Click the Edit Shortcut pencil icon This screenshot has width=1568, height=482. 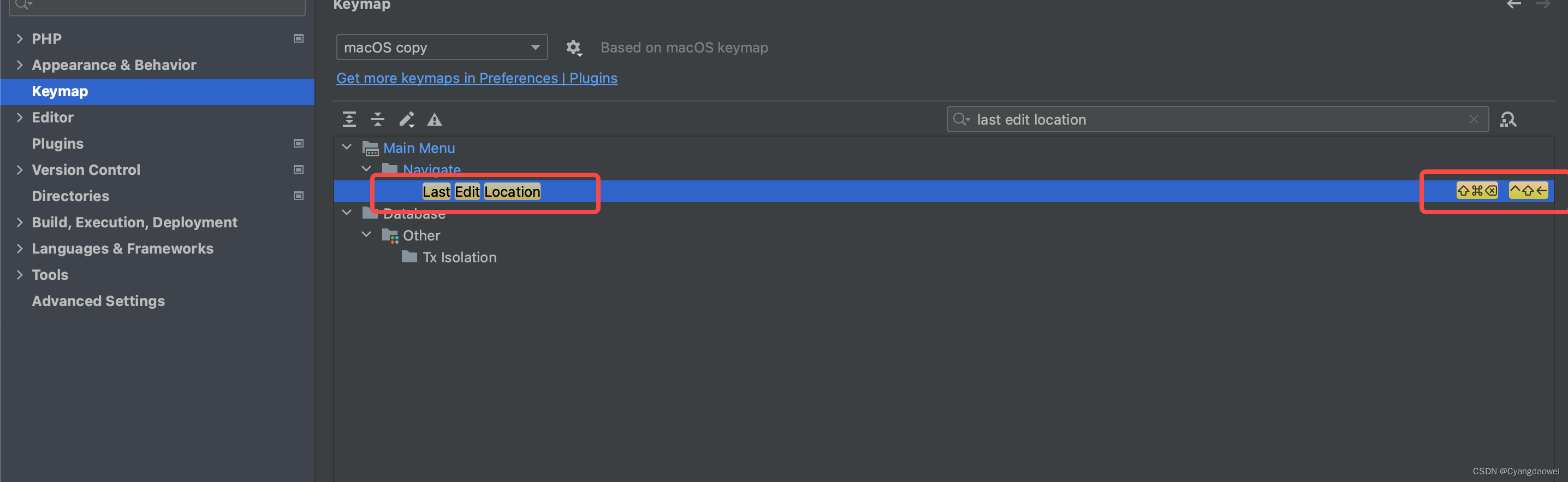click(x=407, y=120)
